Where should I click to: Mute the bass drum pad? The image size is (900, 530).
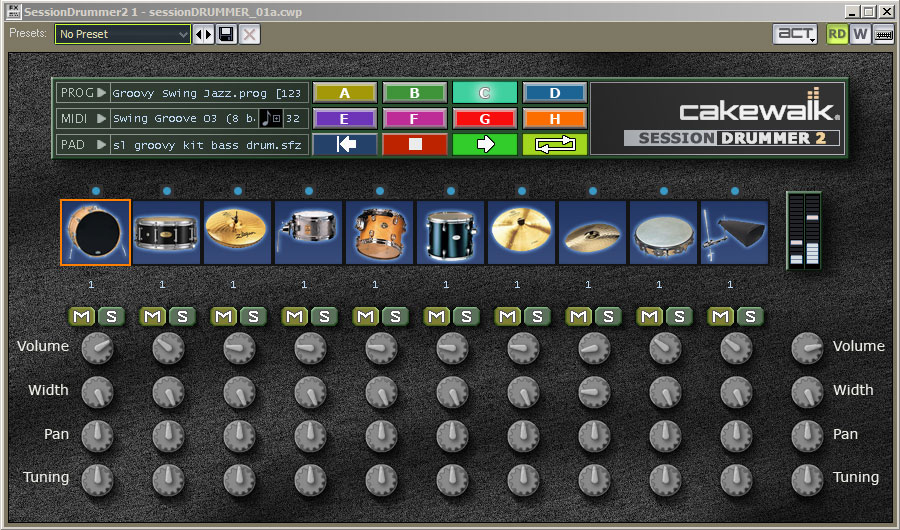[x=82, y=316]
